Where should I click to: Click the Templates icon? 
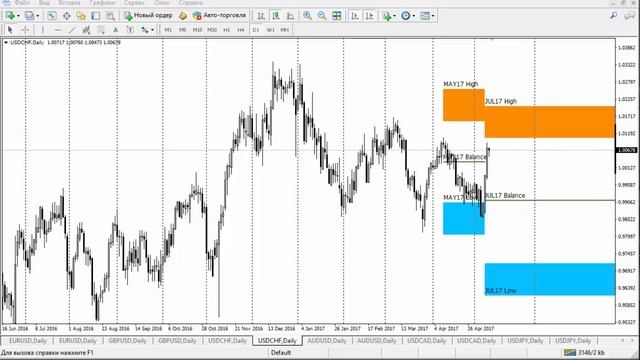(425, 16)
